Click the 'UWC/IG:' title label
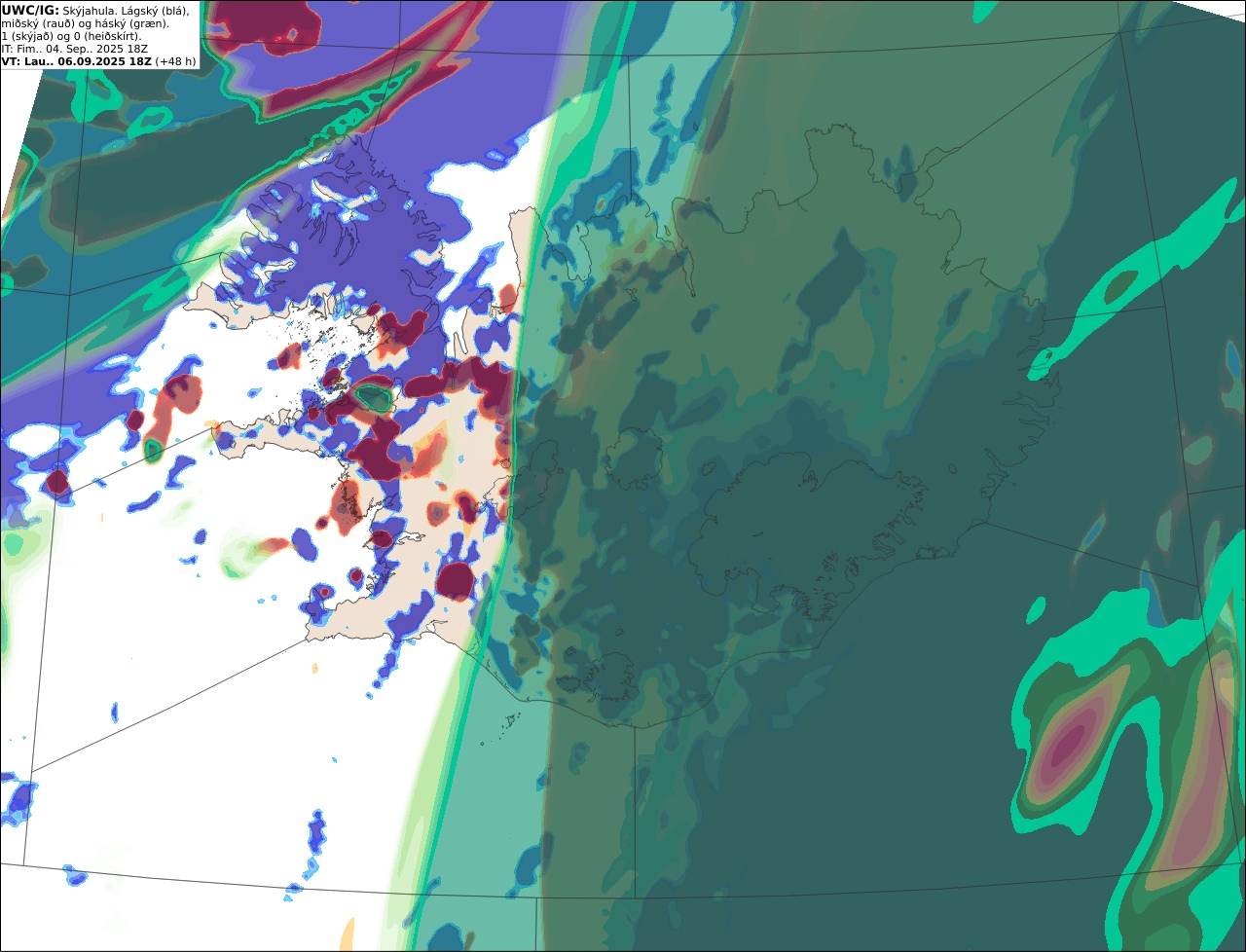 click(x=30, y=10)
